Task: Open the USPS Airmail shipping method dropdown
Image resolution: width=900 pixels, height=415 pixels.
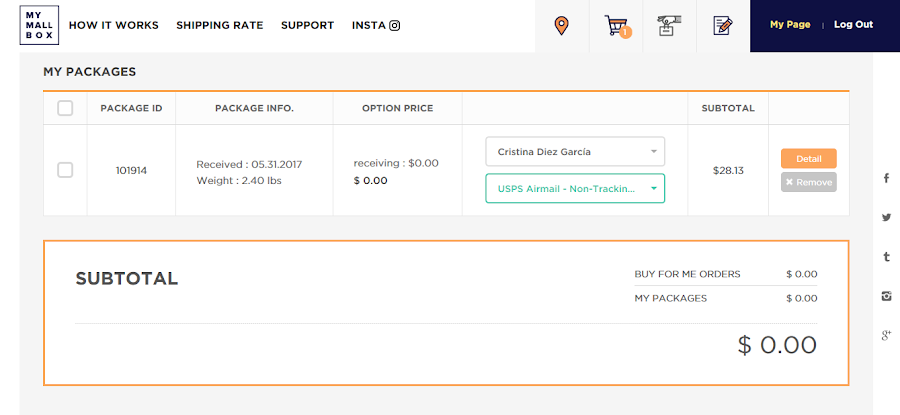Action: tap(575, 188)
